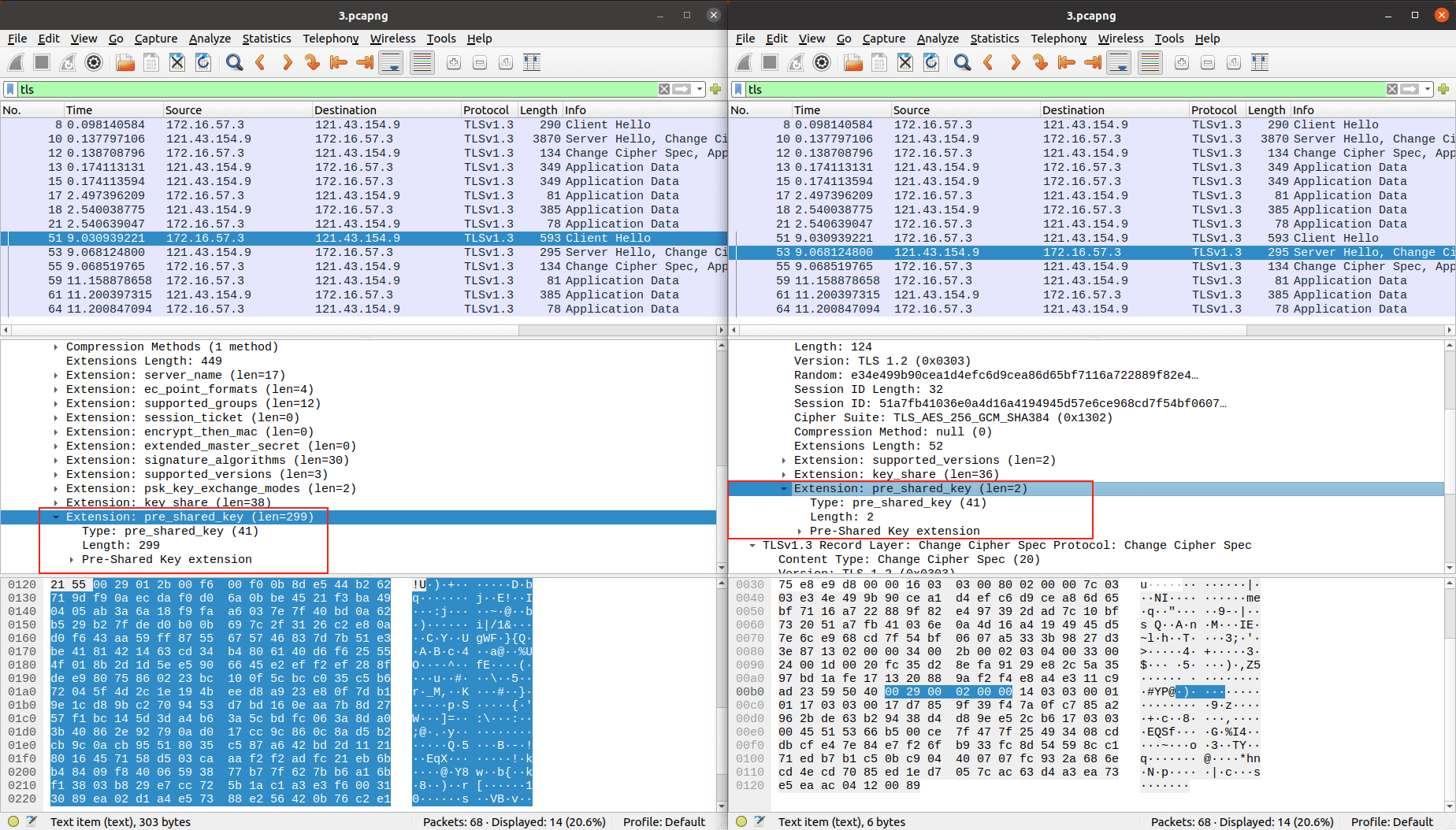Toggle packet colorization in right window

(x=1150, y=62)
